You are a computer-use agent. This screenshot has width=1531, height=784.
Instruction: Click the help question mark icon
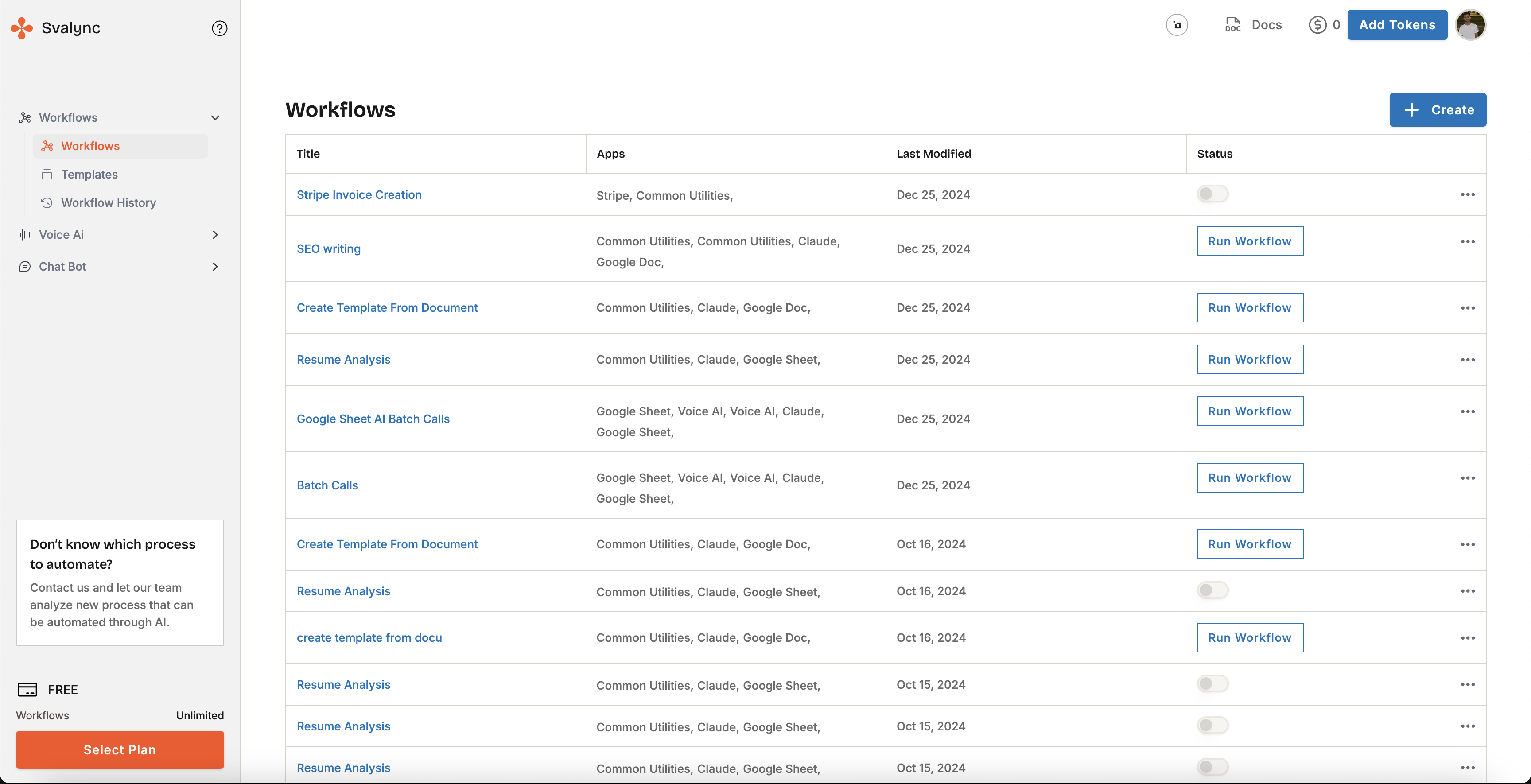click(x=219, y=28)
